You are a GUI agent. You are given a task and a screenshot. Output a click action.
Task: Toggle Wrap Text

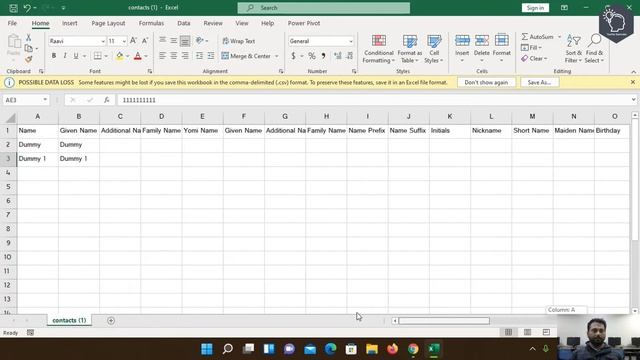click(238, 41)
